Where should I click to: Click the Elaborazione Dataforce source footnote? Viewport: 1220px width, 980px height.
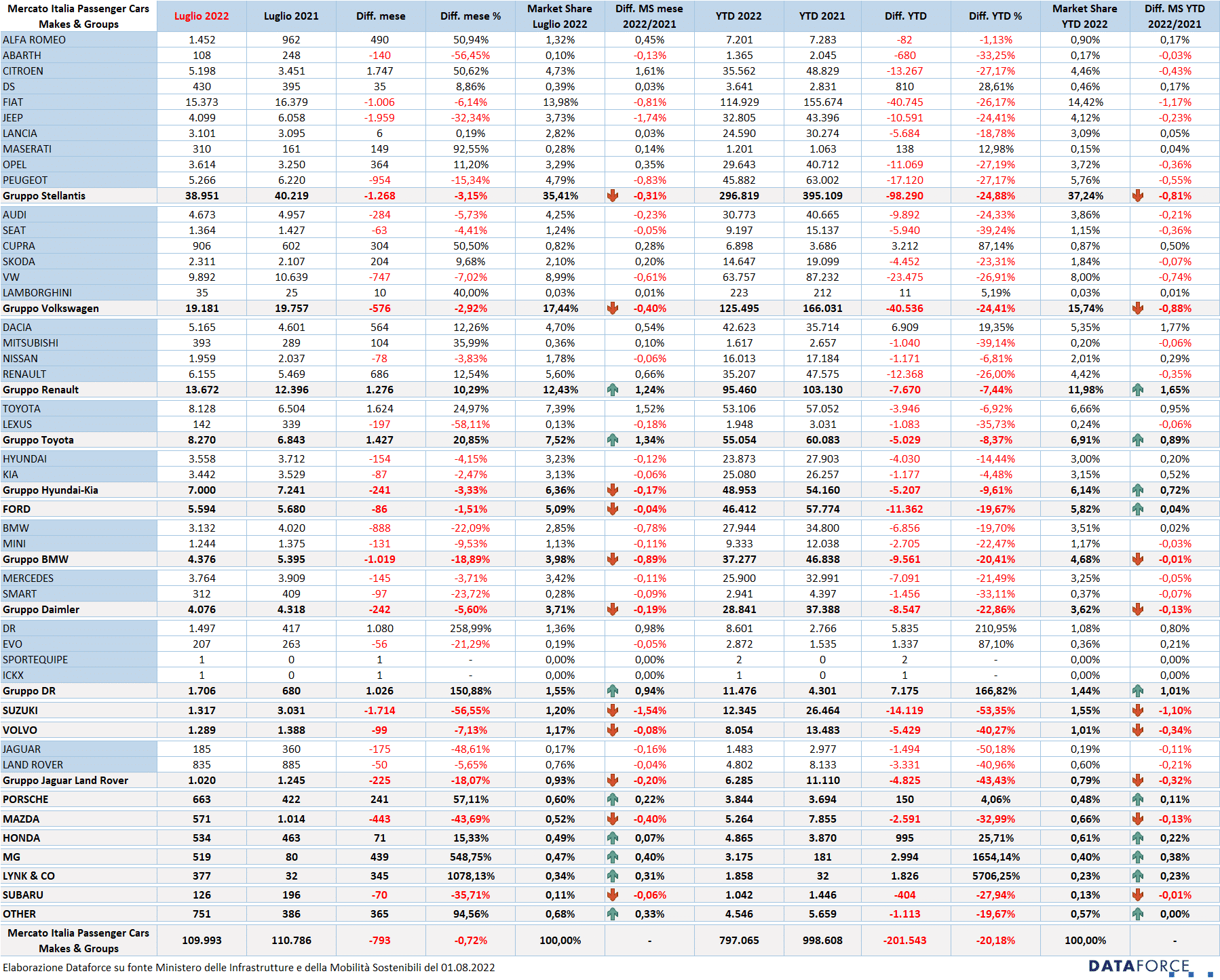click(249, 968)
